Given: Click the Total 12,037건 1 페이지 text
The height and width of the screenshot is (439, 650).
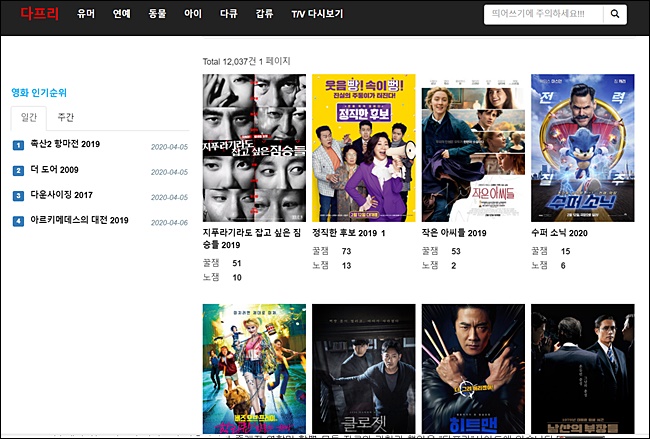Looking at the screenshot, I should (246, 61).
